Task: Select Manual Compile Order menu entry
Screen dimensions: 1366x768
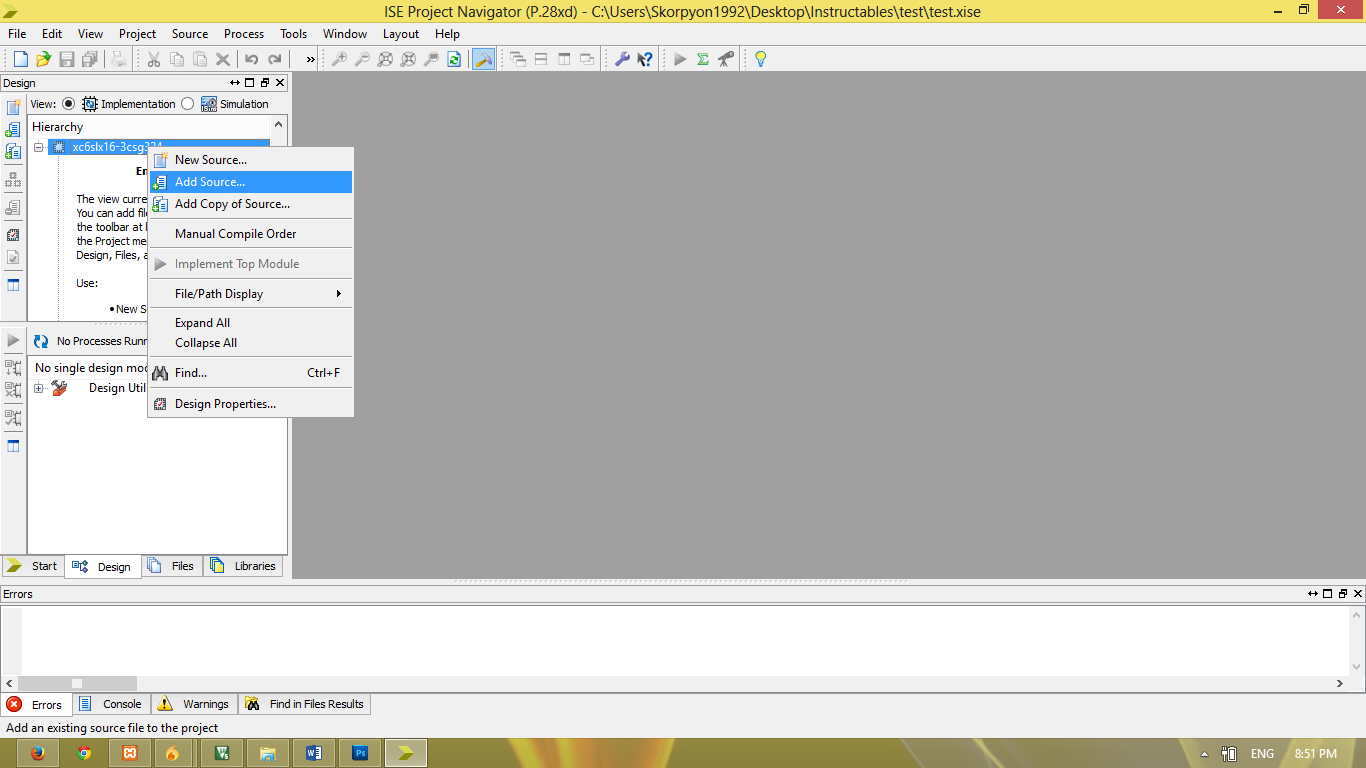Action: pyautogui.click(x=250, y=234)
